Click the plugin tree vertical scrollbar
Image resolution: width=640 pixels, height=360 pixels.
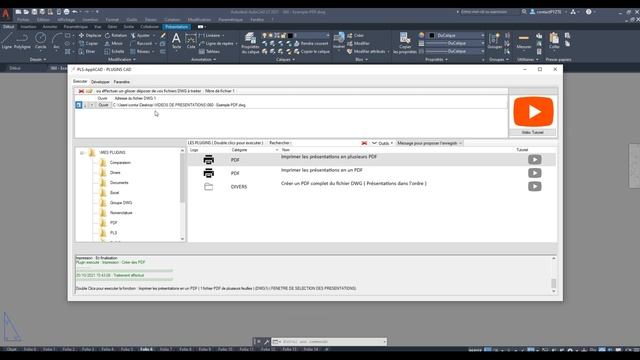[x=182, y=195]
